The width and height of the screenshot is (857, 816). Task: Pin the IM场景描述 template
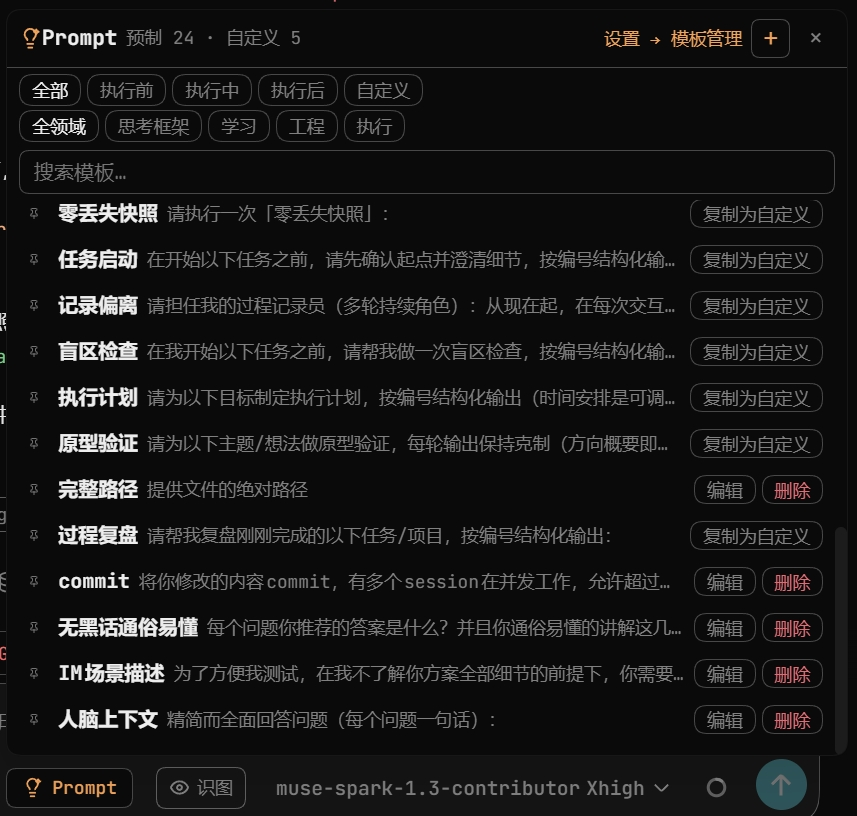point(34,673)
